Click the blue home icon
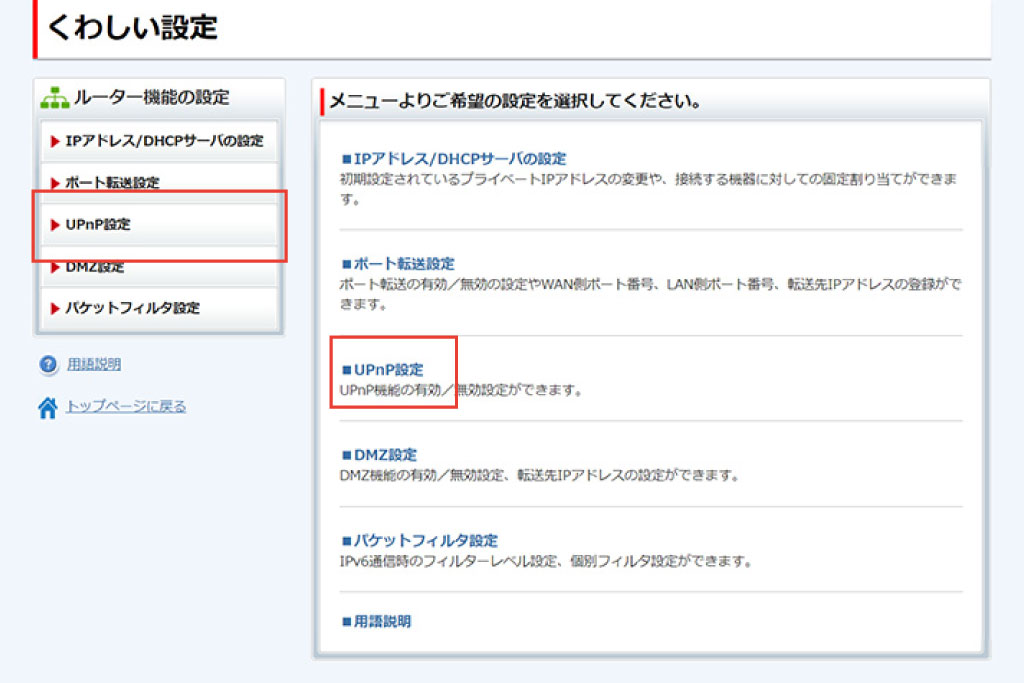This screenshot has height=683, width=1024. click(x=48, y=408)
